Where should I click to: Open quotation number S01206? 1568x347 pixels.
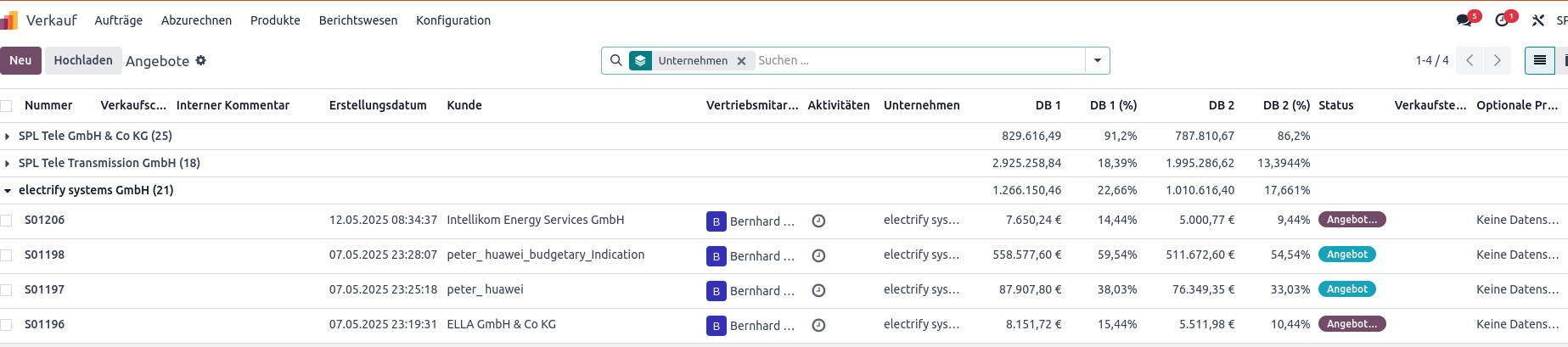(x=45, y=220)
